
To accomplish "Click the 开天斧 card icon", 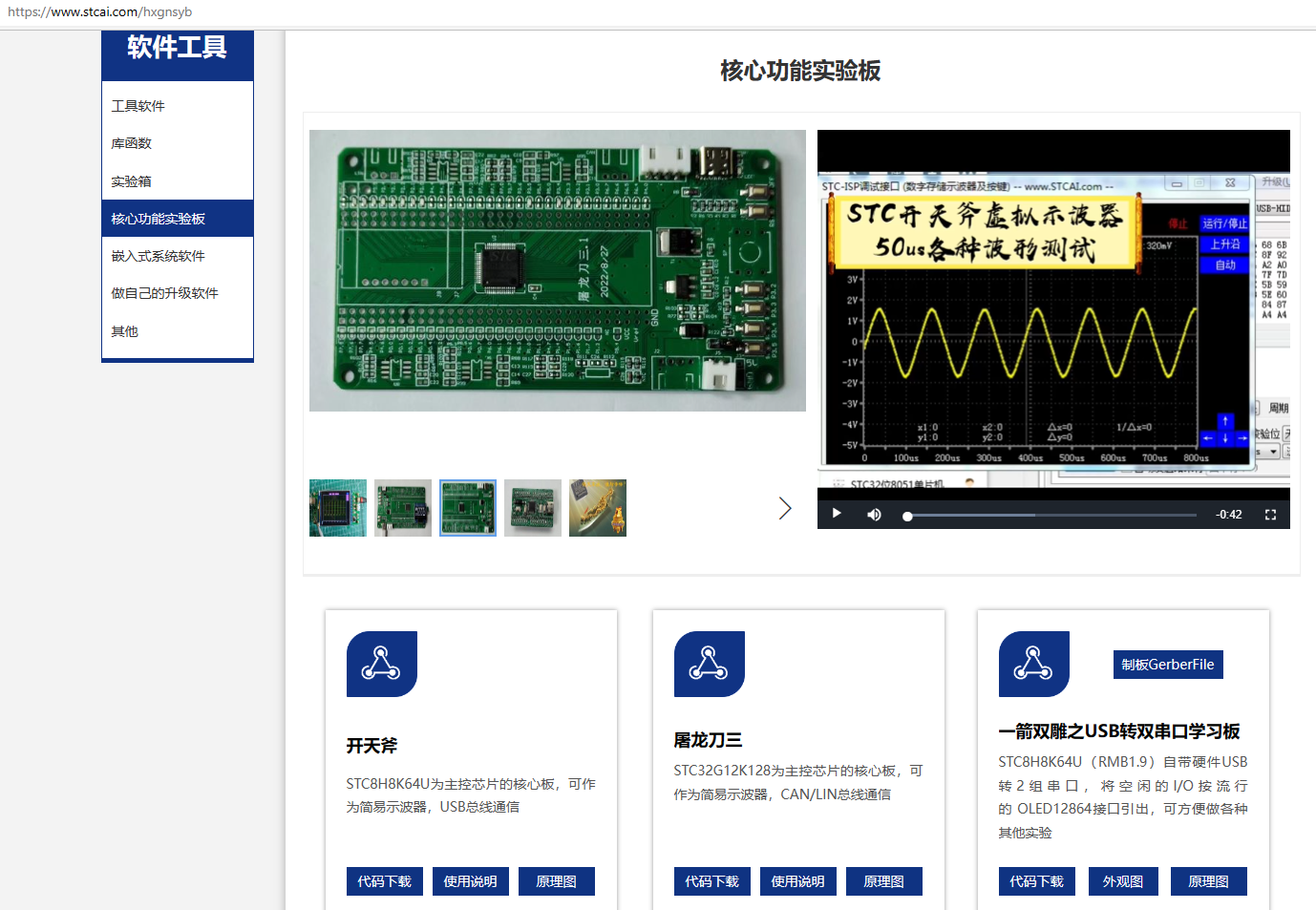I will tap(382, 664).
